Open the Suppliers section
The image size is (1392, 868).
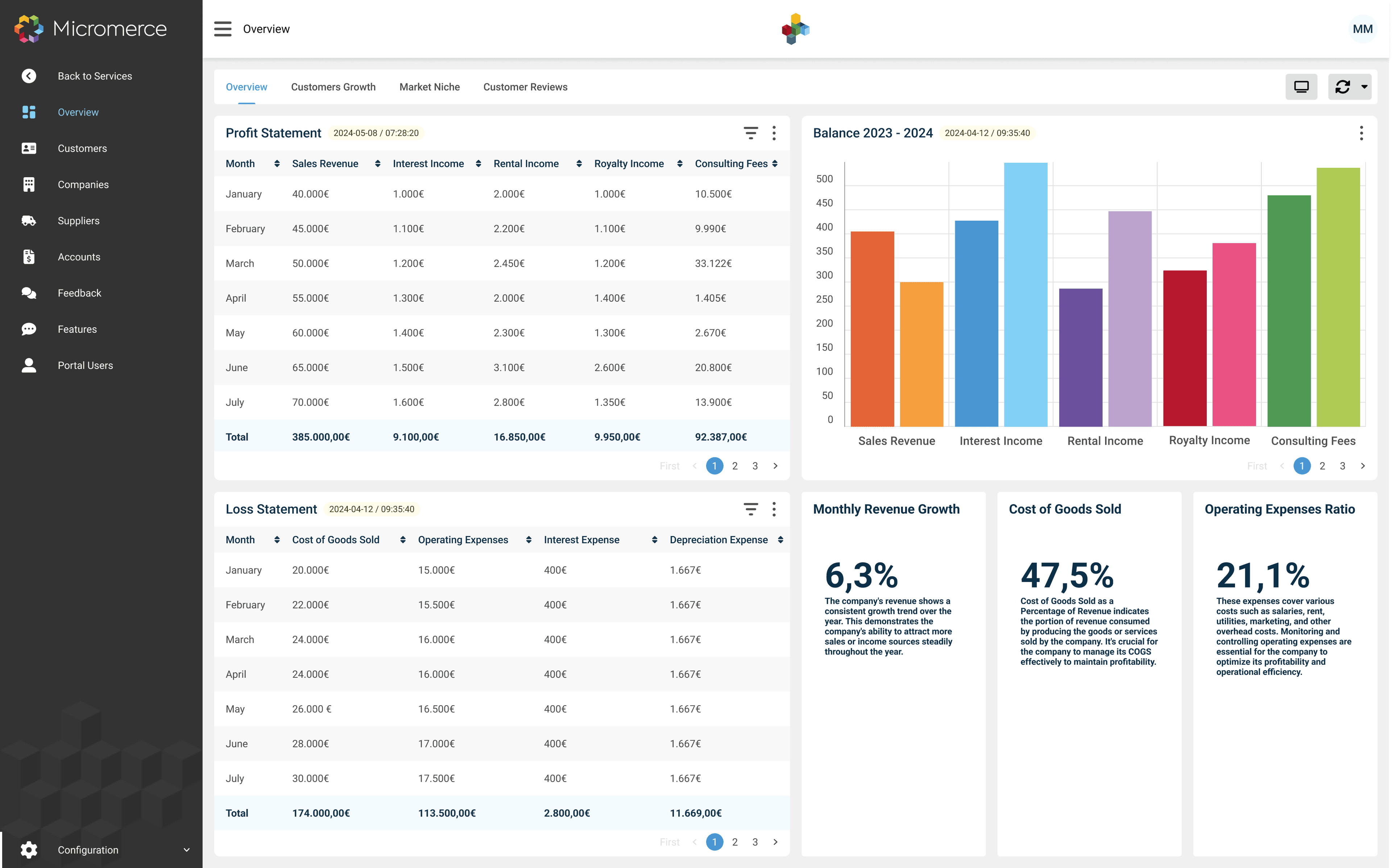(x=78, y=220)
